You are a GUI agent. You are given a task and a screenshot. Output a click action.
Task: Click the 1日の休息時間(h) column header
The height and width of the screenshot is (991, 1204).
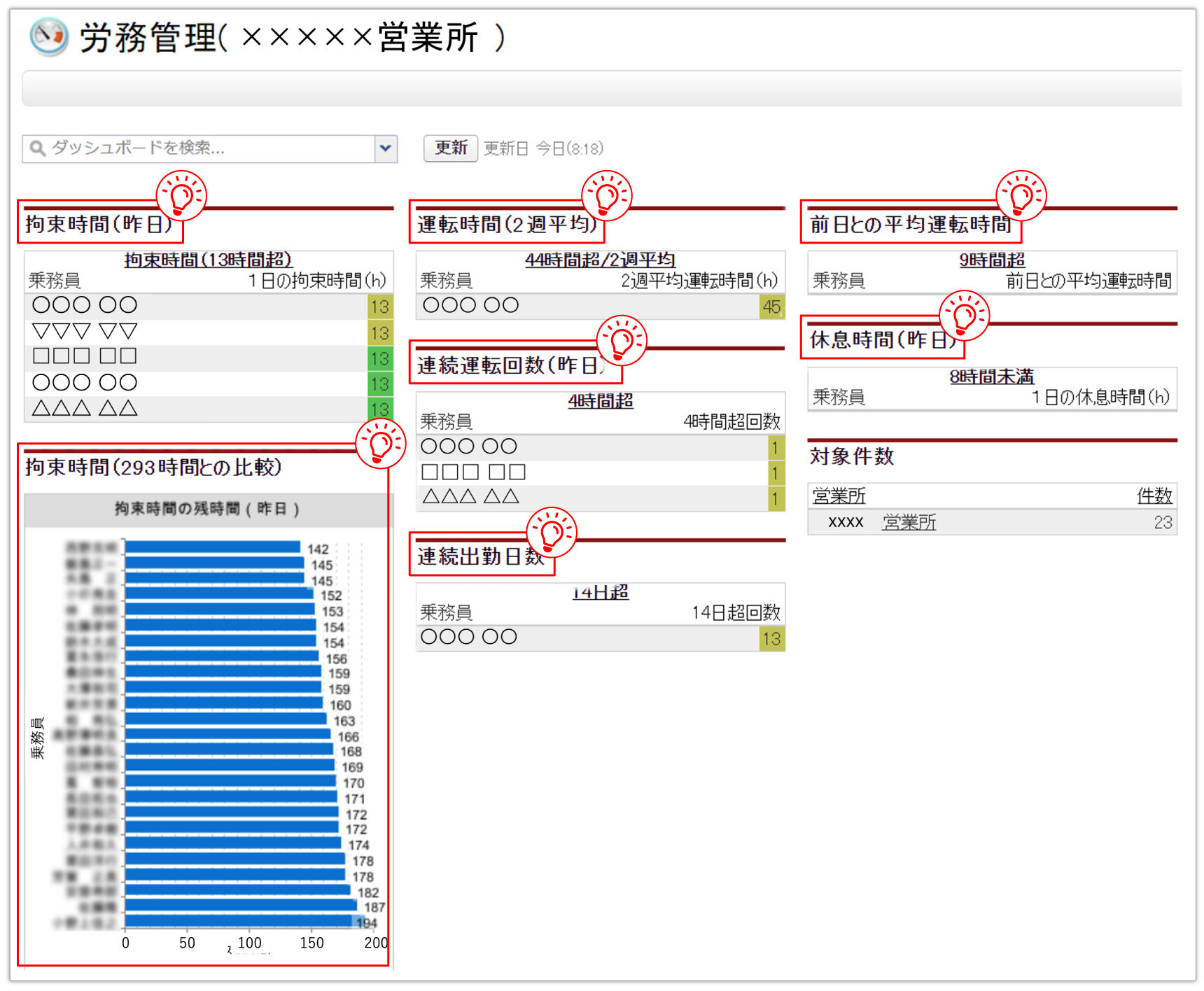(1100, 398)
